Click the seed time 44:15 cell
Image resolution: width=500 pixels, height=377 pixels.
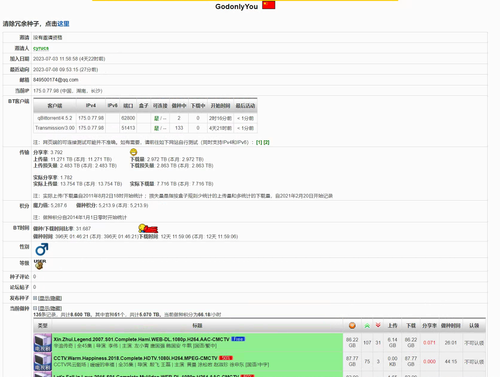click(x=451, y=362)
